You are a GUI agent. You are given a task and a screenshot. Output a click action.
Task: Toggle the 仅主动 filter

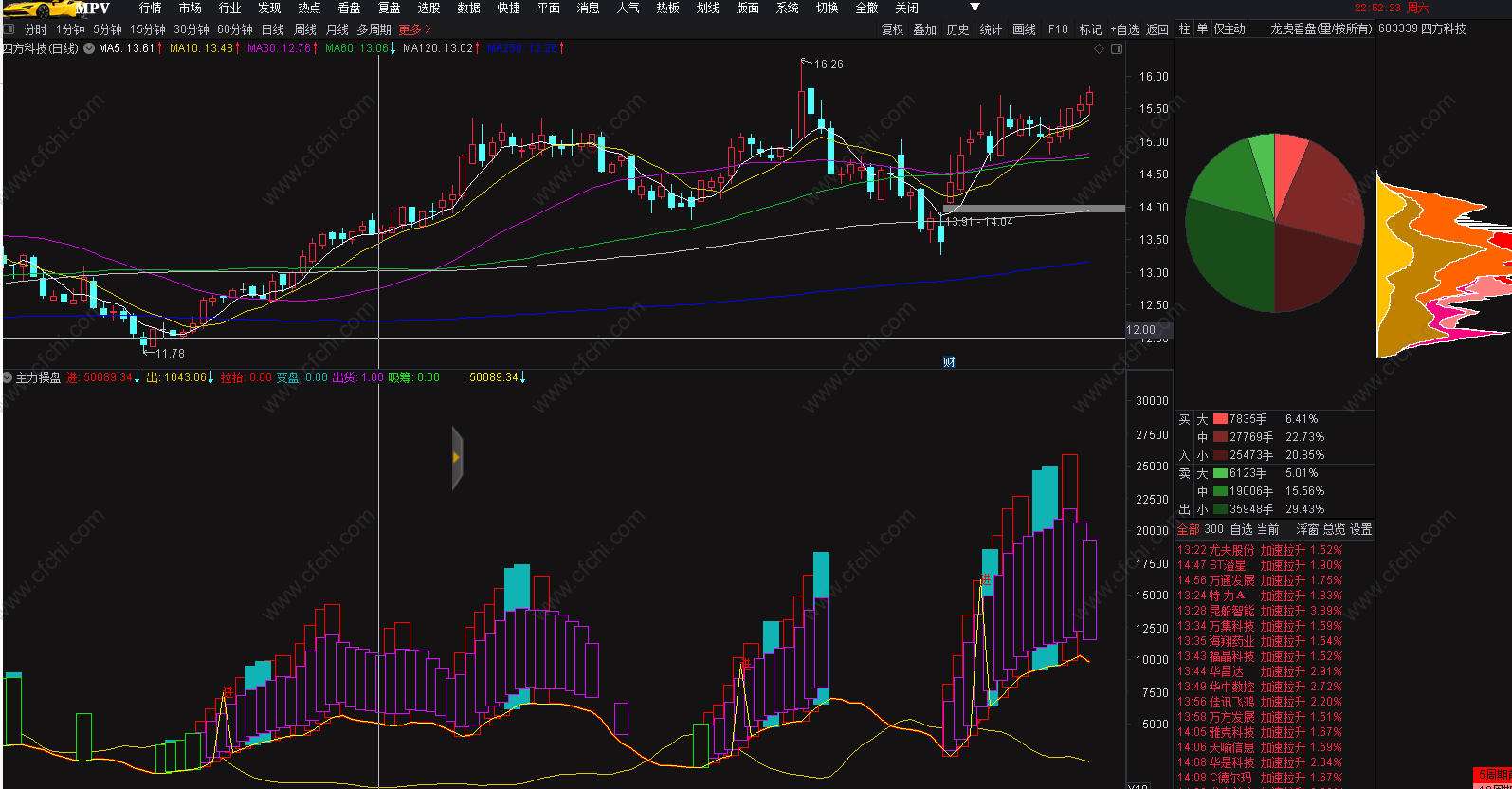(1230, 29)
